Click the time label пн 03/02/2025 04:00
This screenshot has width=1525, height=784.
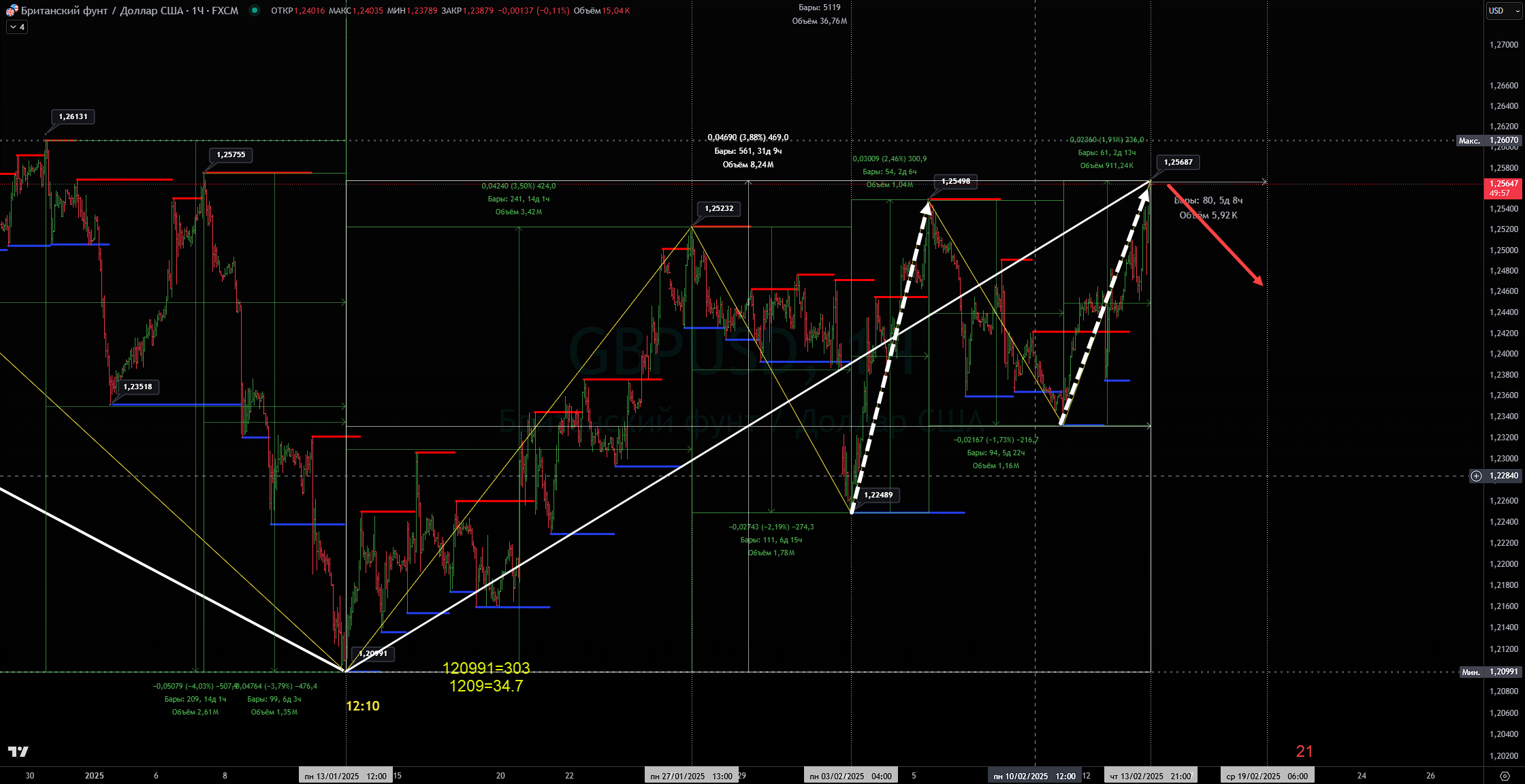(x=851, y=776)
